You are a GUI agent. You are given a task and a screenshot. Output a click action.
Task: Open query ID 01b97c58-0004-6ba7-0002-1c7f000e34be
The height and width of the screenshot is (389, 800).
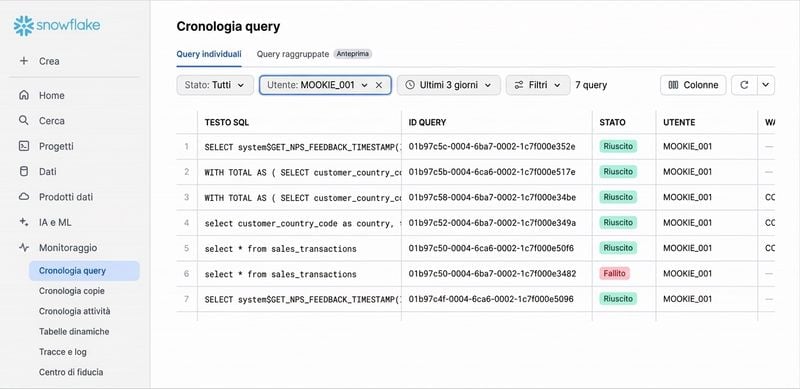492,198
